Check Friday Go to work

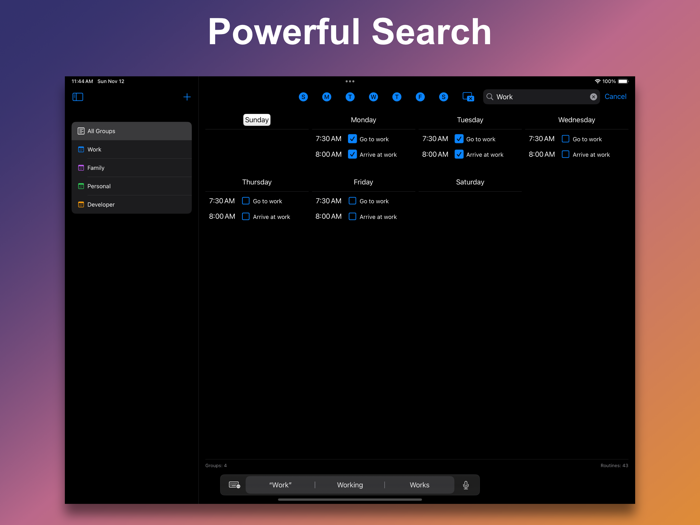(352, 201)
